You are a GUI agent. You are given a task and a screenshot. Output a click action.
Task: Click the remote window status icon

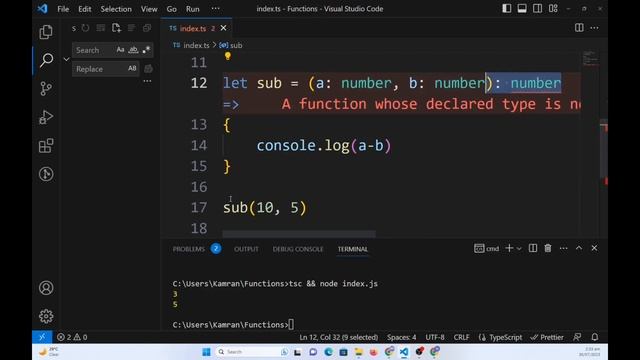pos(42,337)
